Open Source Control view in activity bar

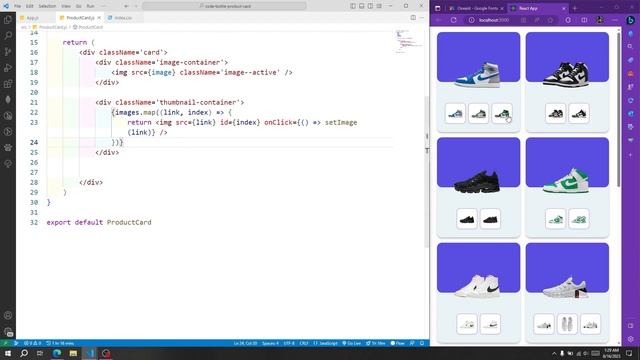click(x=8, y=51)
